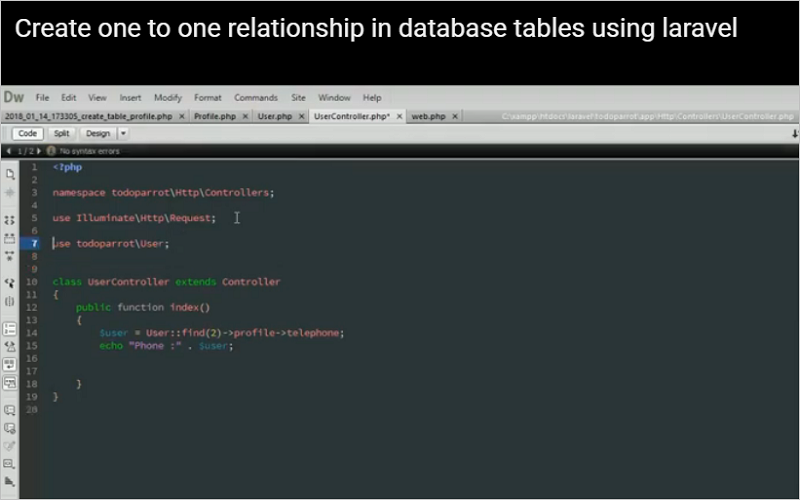Click the 'User::find(2)->profile->telephone' code
The image size is (800, 500).
pos(242,333)
